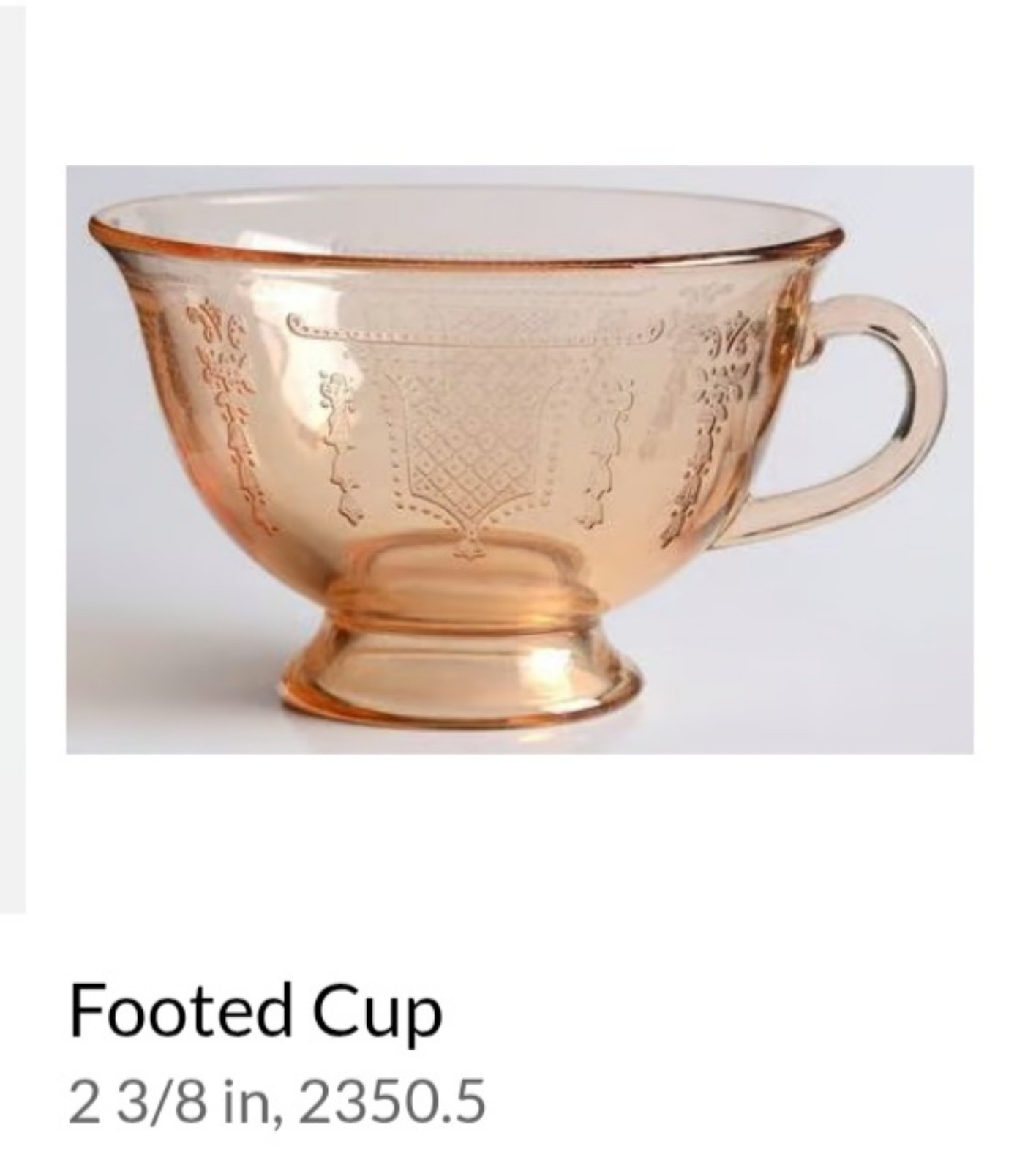
Task: Tap the white space above the product photo
Action: pyautogui.click(x=519, y=82)
